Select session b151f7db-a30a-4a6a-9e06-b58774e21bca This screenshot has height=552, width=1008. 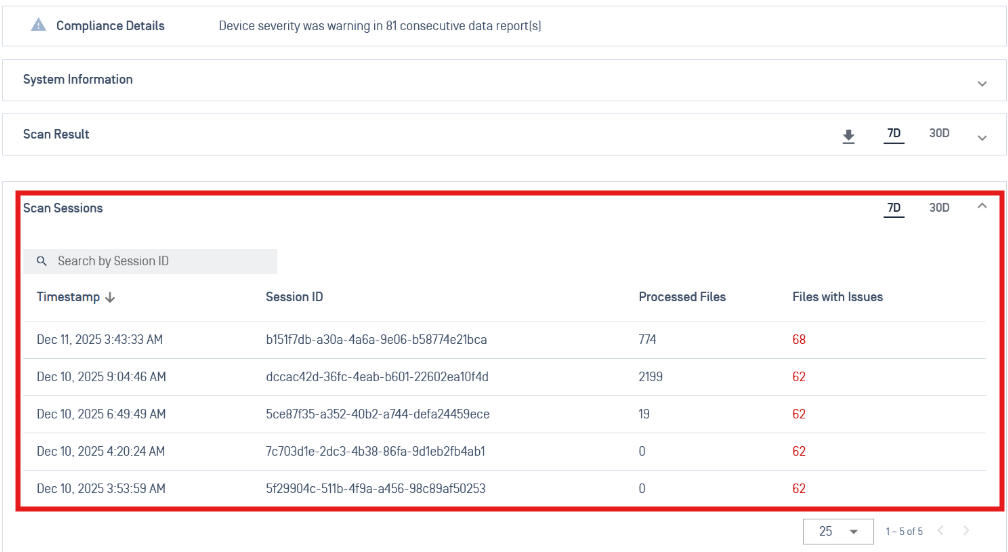(x=376, y=340)
